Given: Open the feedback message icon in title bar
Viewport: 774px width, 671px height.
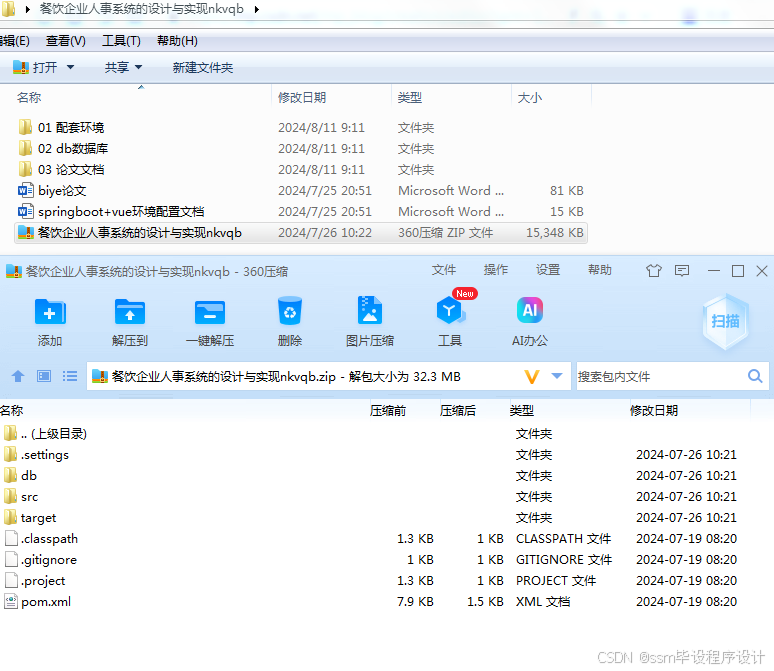Looking at the screenshot, I should [x=682, y=271].
